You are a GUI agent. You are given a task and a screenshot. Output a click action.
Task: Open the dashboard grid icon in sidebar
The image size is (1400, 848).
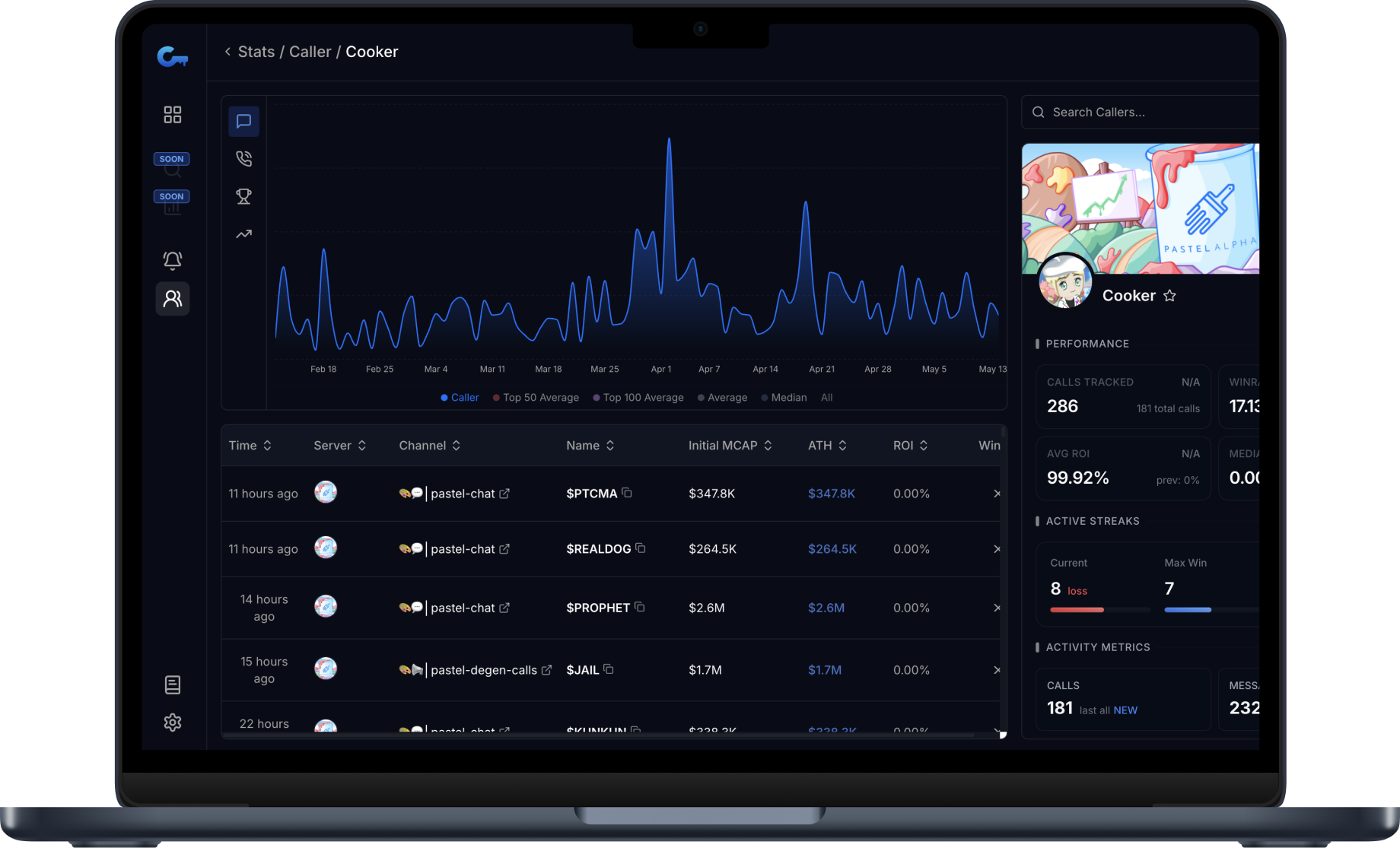click(x=172, y=114)
